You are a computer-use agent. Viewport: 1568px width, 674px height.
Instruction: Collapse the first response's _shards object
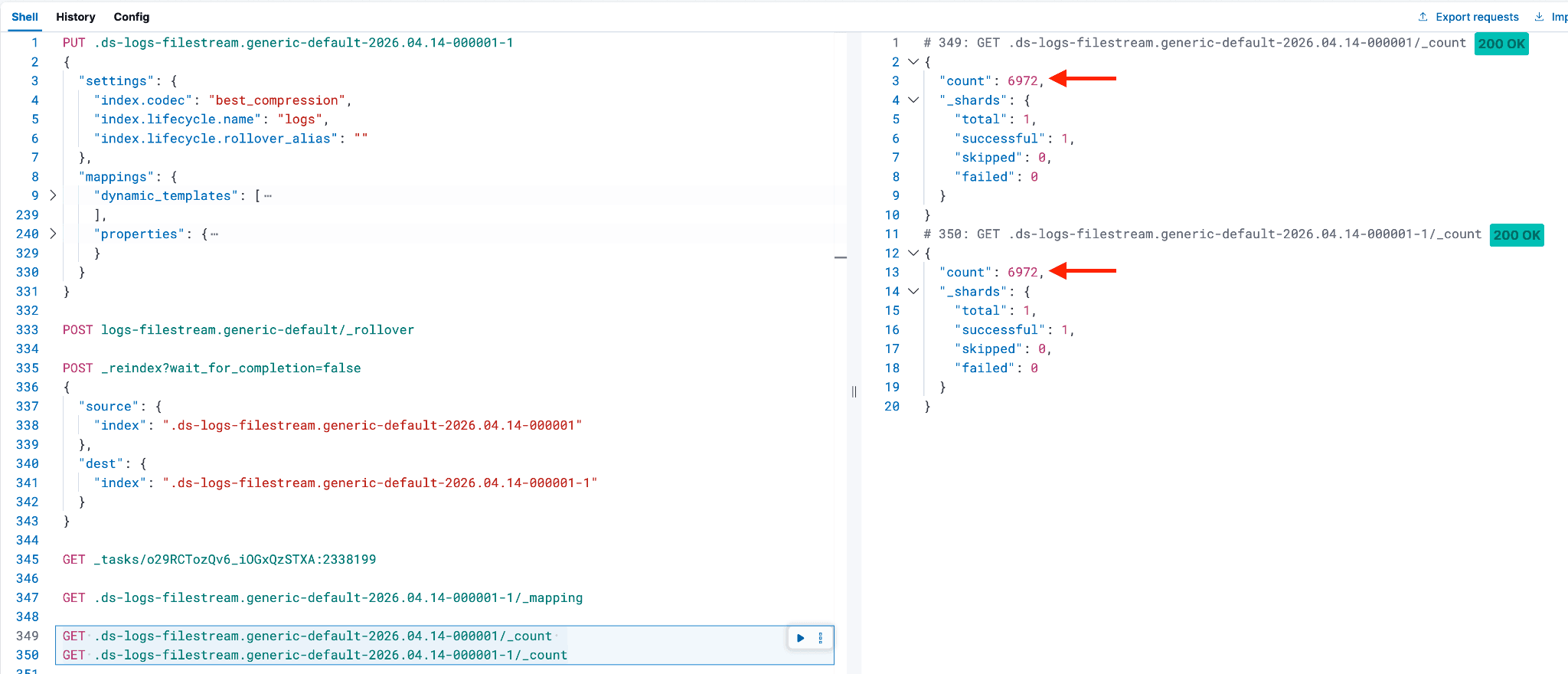click(913, 100)
